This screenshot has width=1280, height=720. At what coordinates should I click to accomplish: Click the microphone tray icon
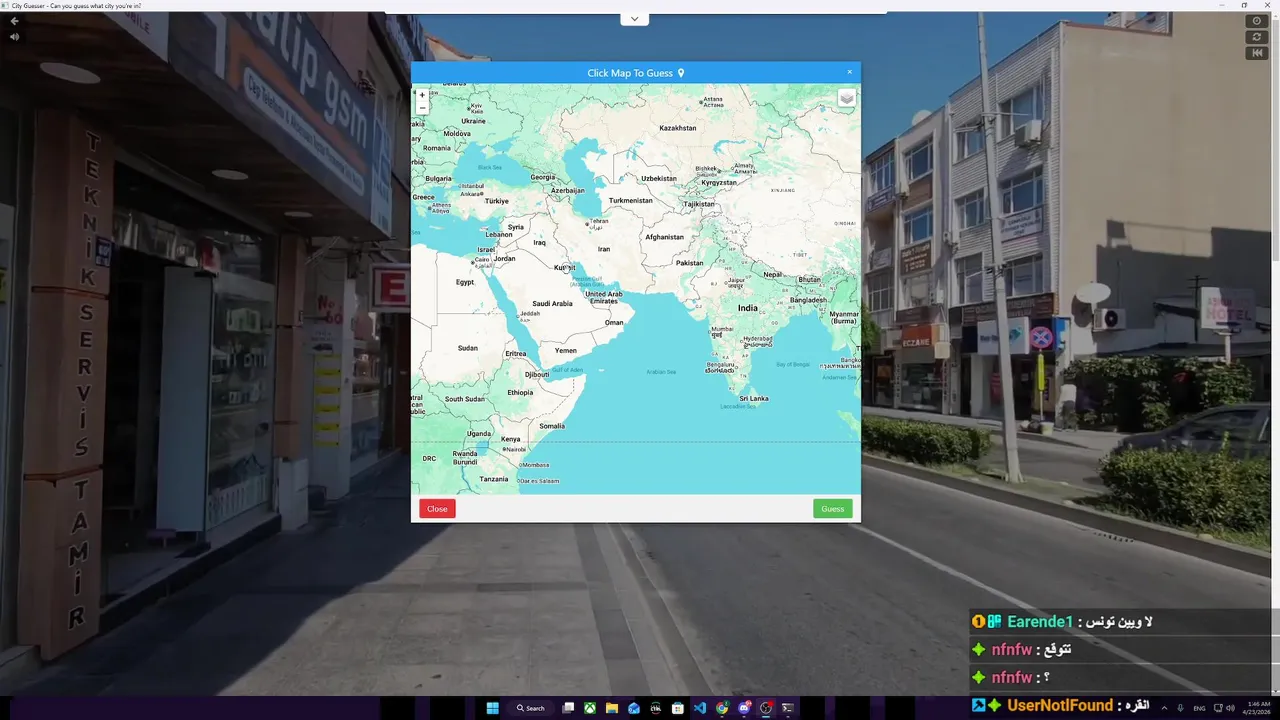point(1181,708)
